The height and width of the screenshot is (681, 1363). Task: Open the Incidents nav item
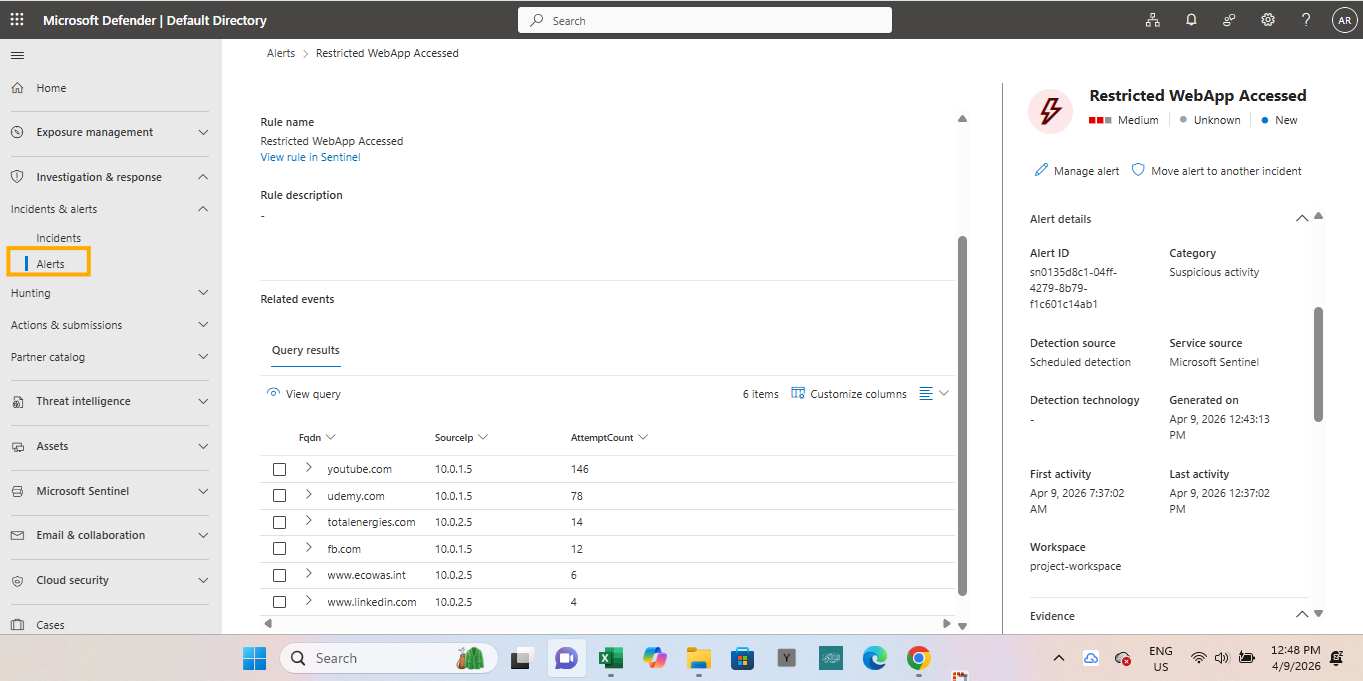(59, 238)
